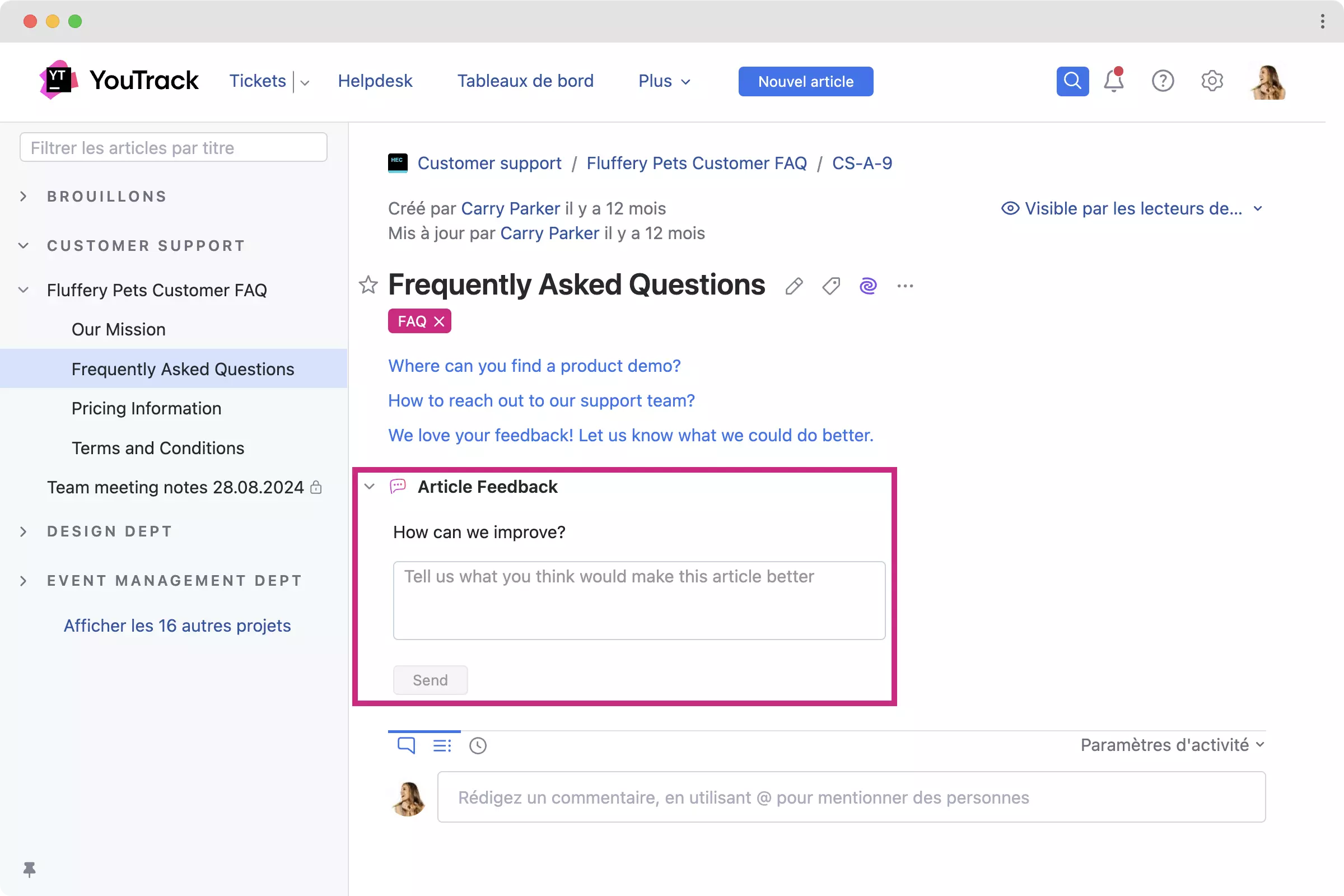Expand the Design Dept project

[24, 531]
